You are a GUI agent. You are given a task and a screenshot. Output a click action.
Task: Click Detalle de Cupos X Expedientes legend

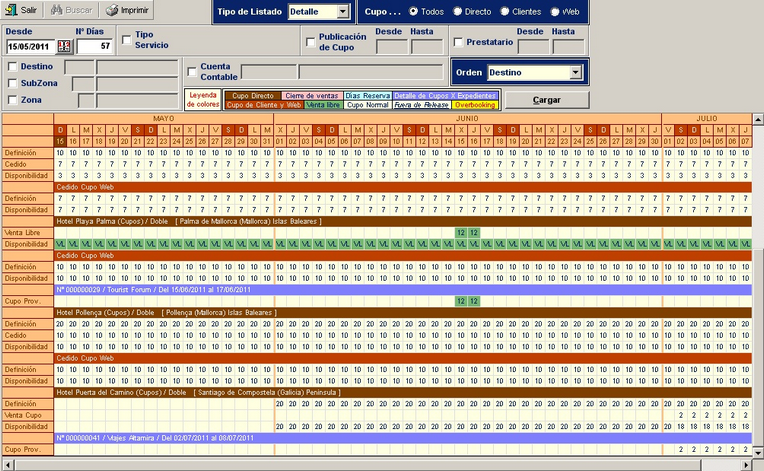pos(445,96)
